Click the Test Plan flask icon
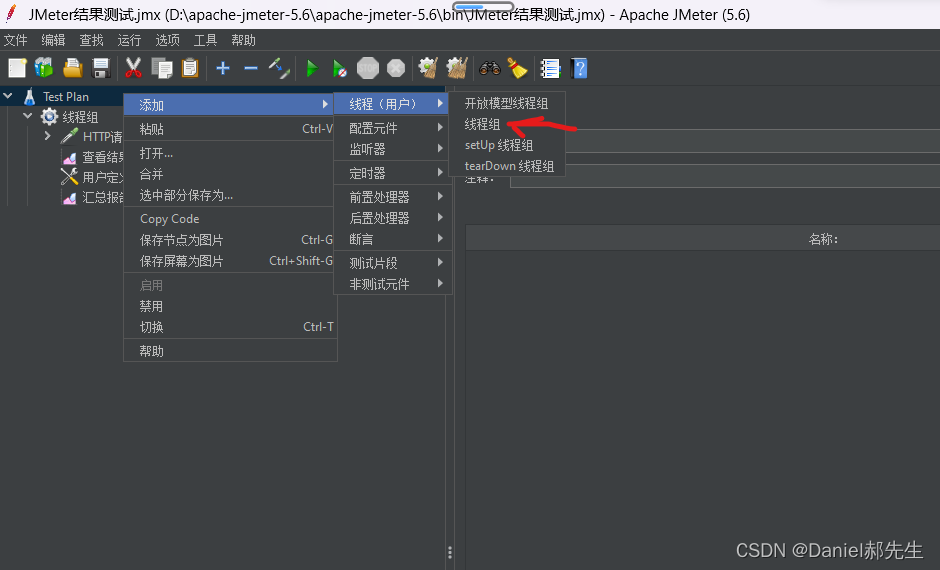940x570 pixels. coord(29,96)
